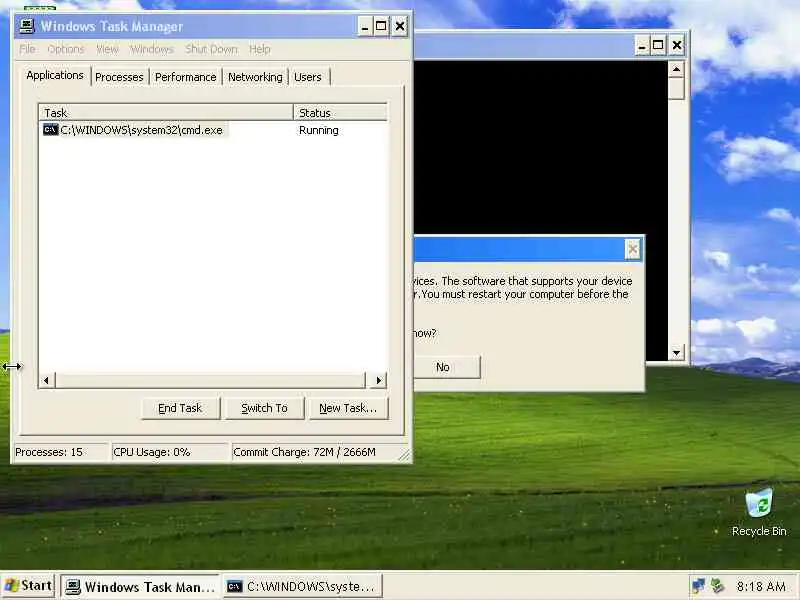Sort by the Task column header
The image size is (800, 600).
(x=166, y=112)
